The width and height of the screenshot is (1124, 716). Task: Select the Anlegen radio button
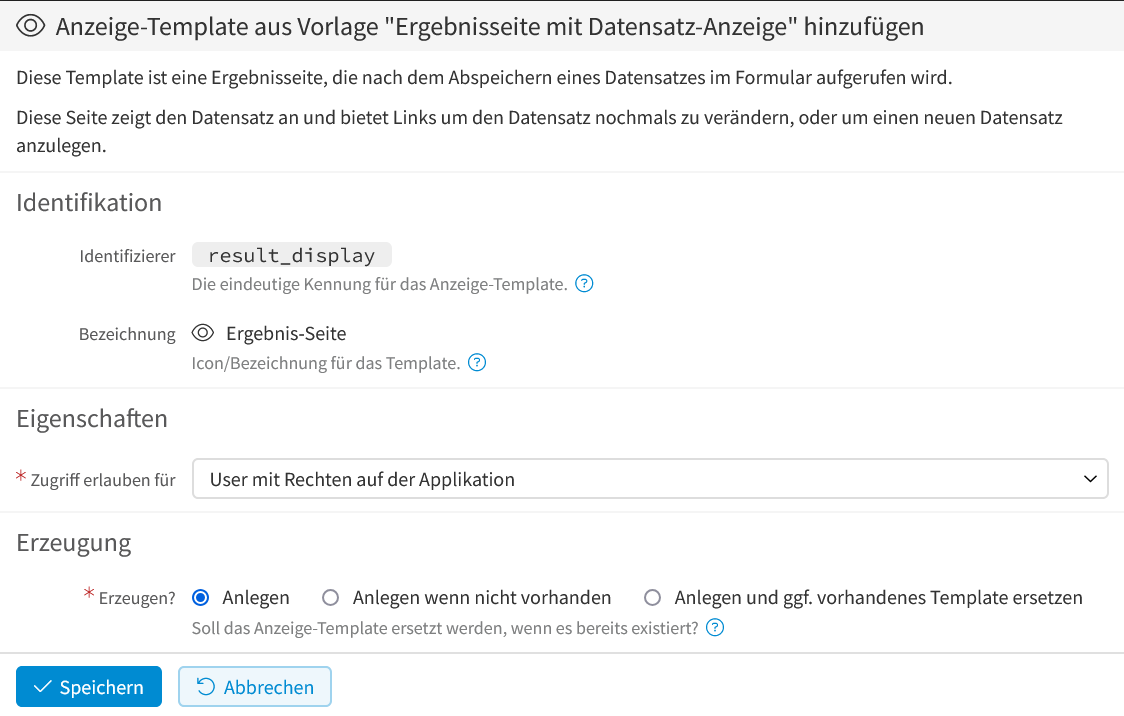201,598
